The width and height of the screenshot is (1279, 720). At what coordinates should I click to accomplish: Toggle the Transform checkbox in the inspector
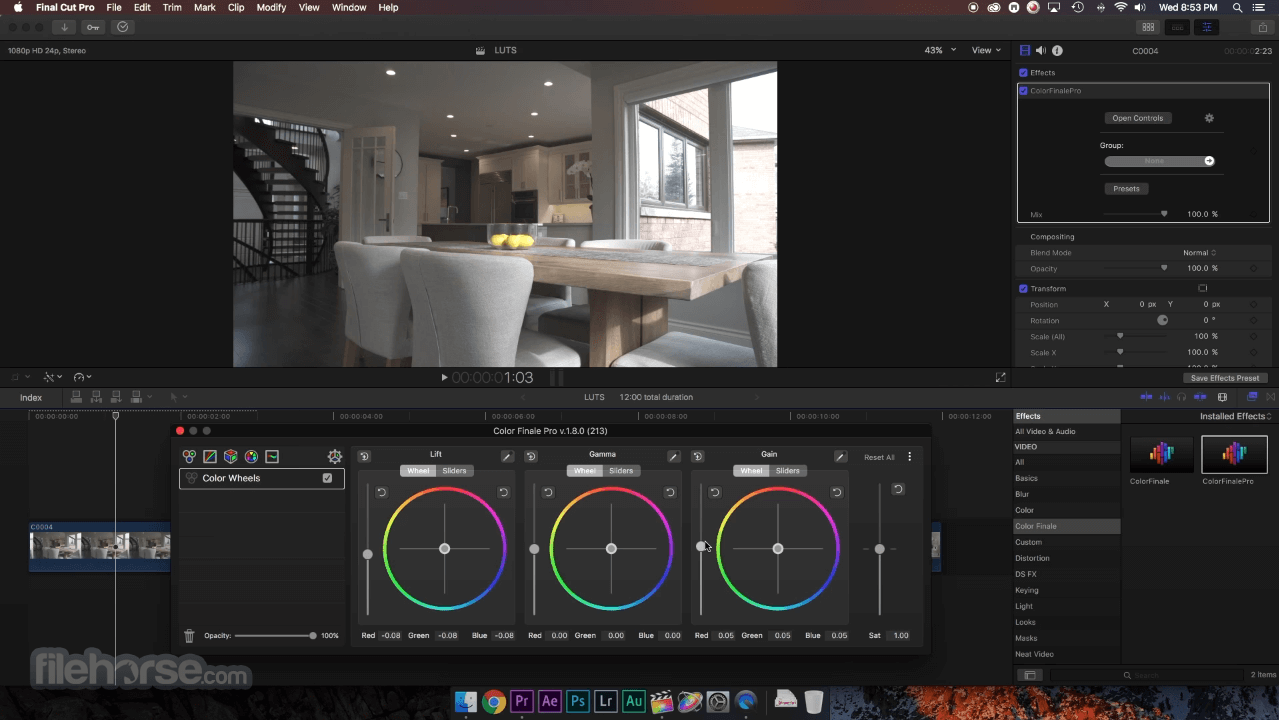1023,289
